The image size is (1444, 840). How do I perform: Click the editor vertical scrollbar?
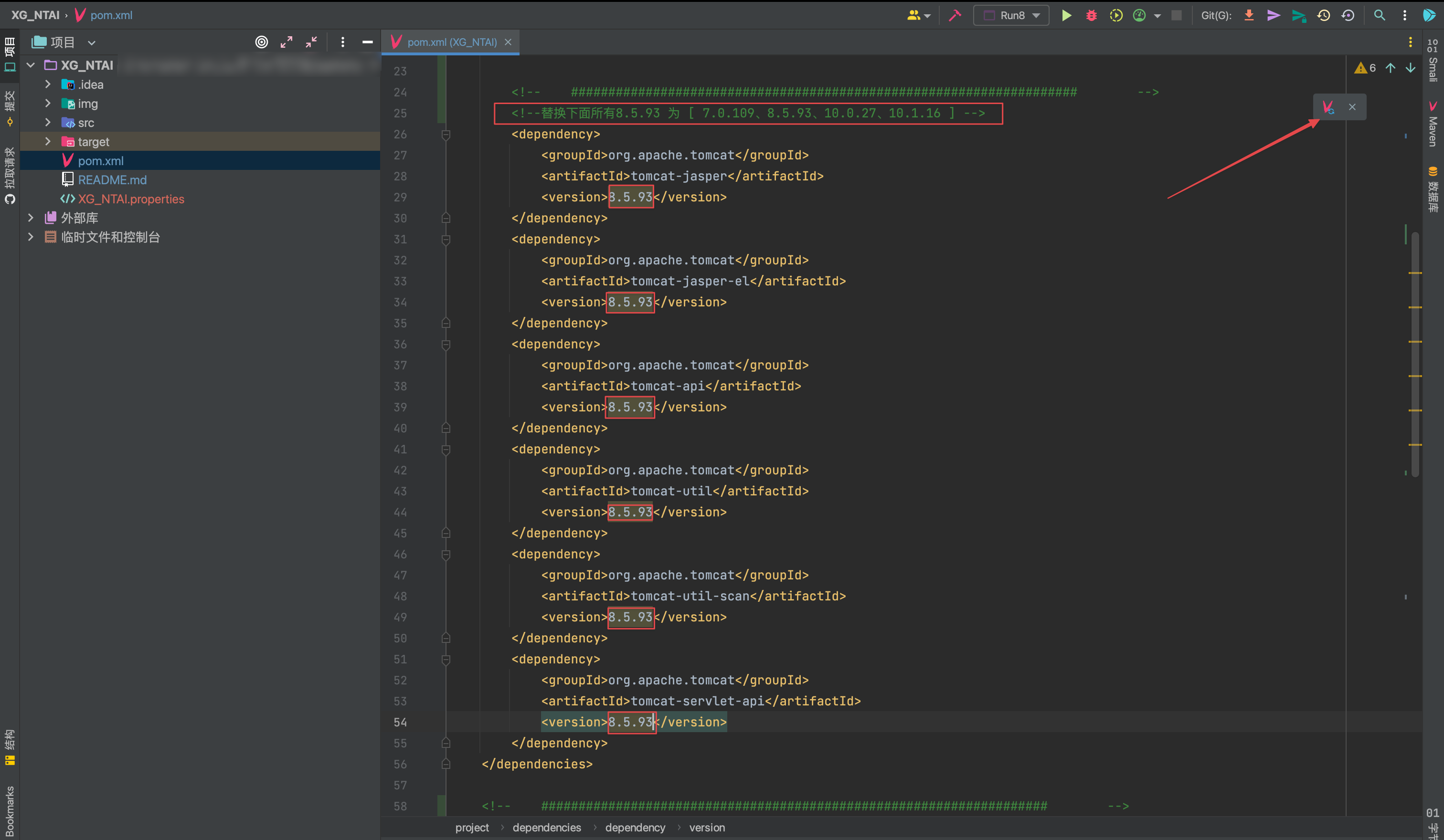click(x=1415, y=355)
